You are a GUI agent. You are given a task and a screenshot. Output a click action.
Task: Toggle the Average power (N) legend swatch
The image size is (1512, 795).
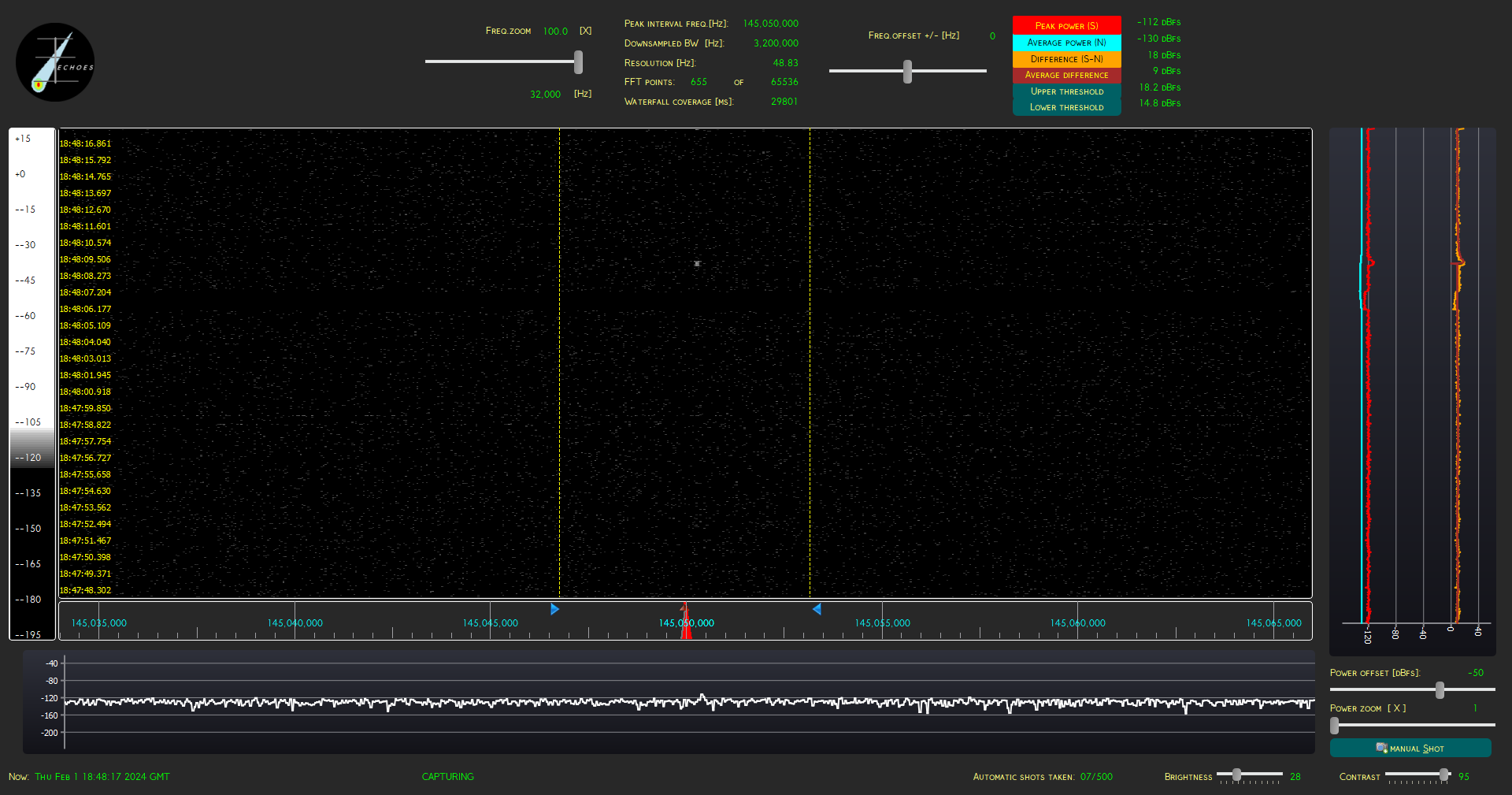point(1066,43)
